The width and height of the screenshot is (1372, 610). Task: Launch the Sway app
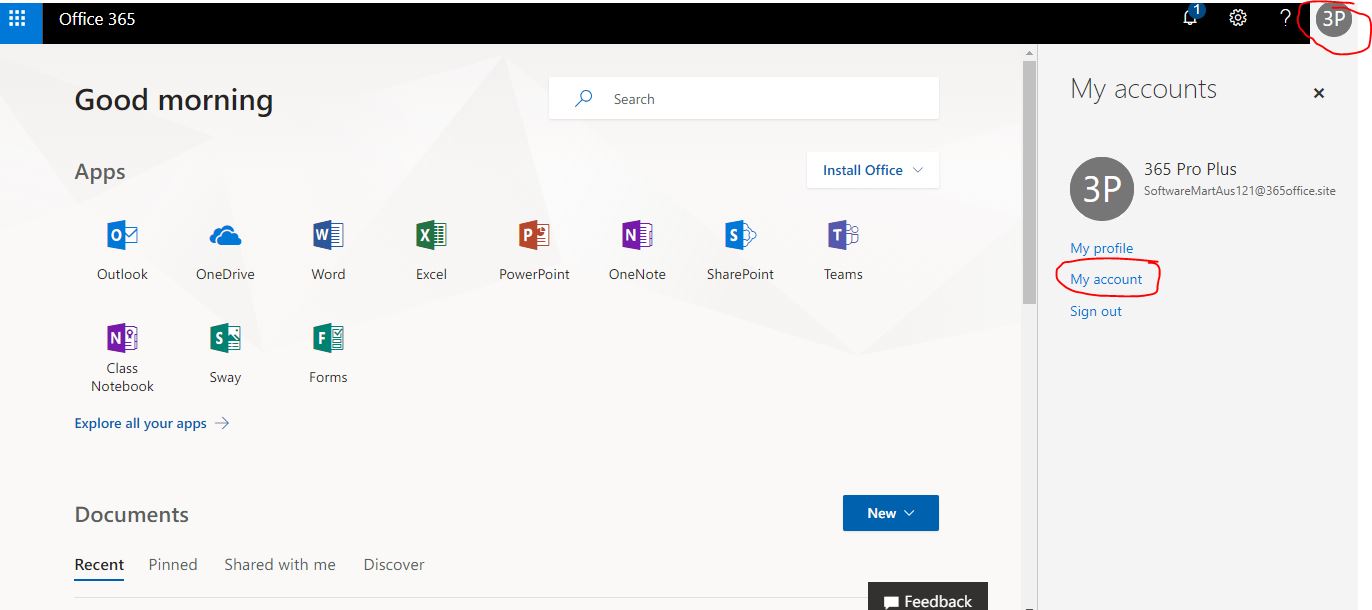(225, 353)
